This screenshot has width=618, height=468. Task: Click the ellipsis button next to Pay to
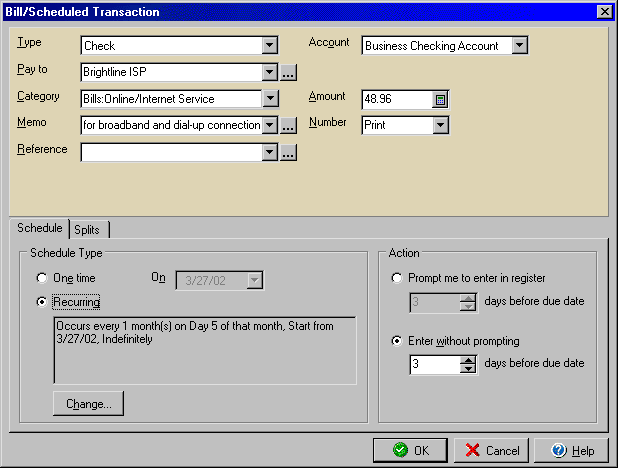pyautogui.click(x=289, y=73)
